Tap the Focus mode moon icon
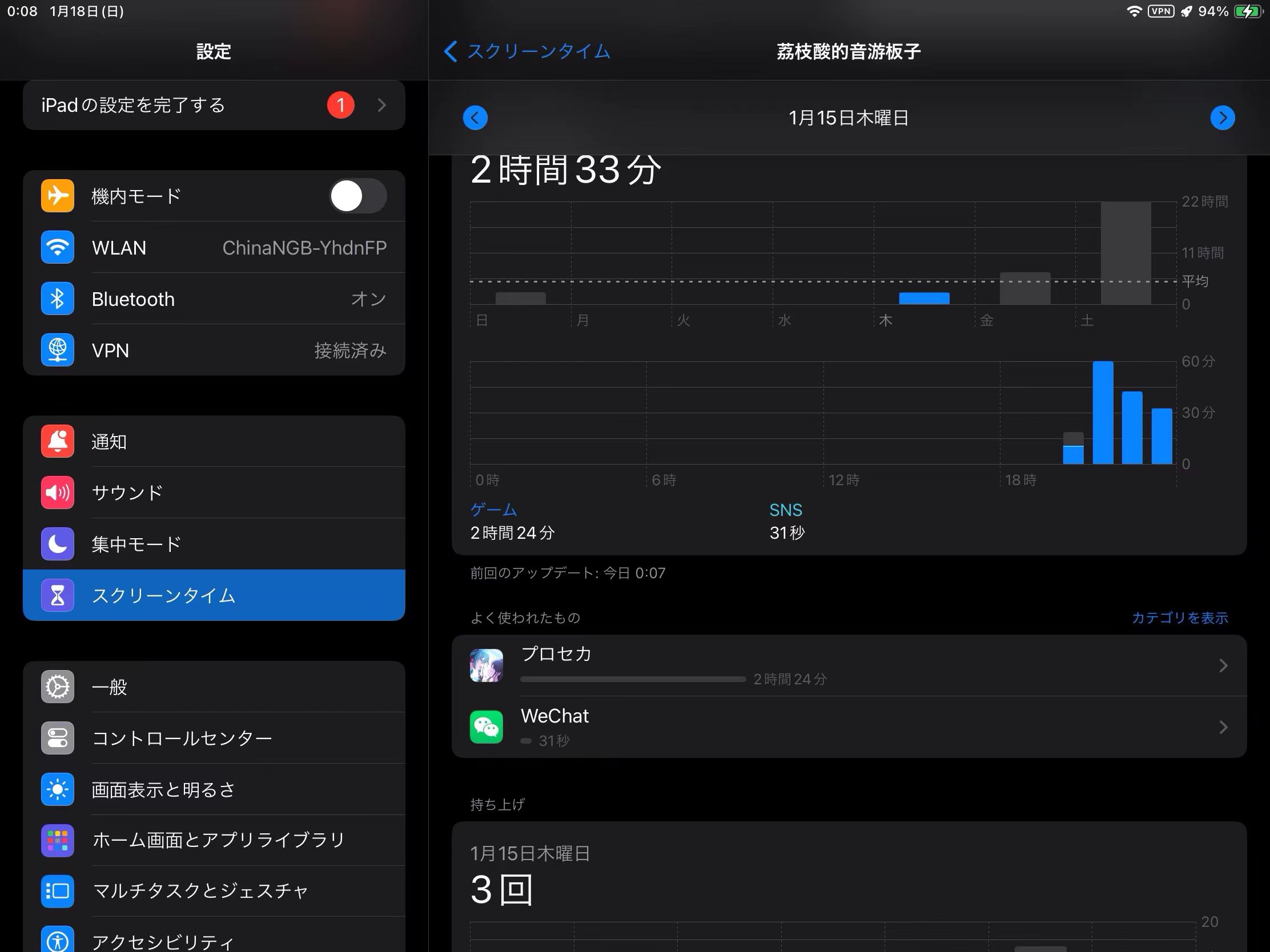The height and width of the screenshot is (952, 1270). pyautogui.click(x=58, y=543)
